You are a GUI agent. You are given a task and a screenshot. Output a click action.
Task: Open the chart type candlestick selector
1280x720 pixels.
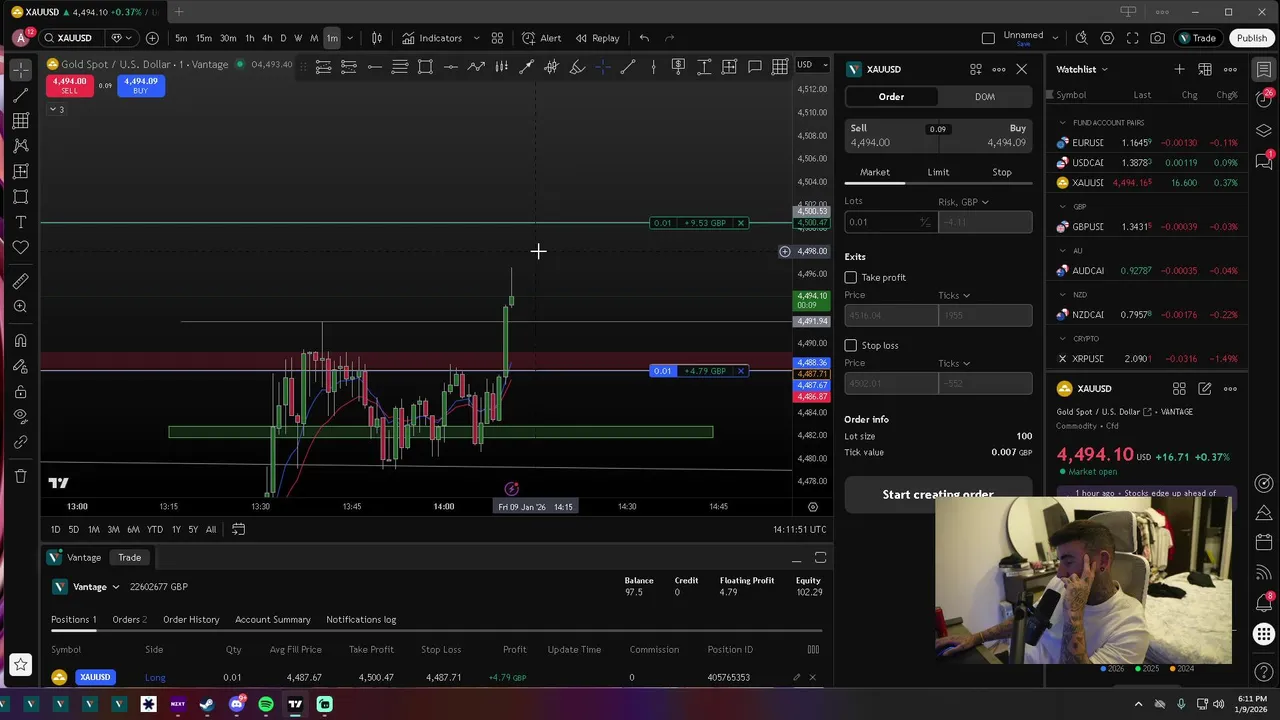pyautogui.click(x=377, y=38)
